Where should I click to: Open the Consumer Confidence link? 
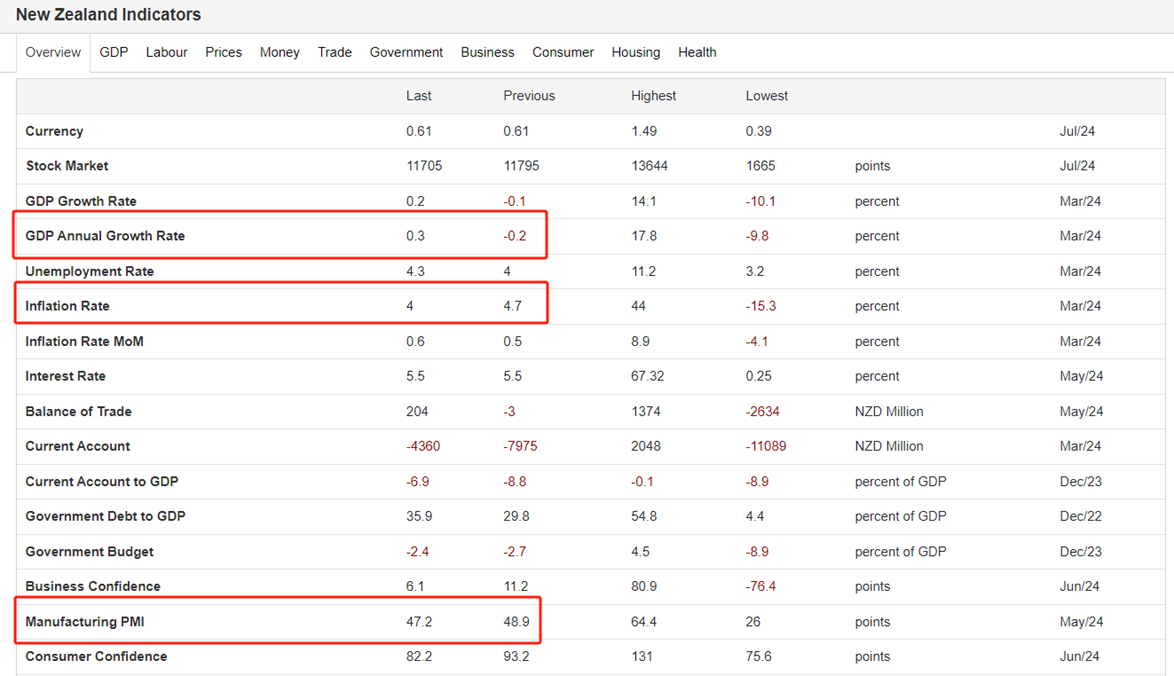click(x=96, y=656)
